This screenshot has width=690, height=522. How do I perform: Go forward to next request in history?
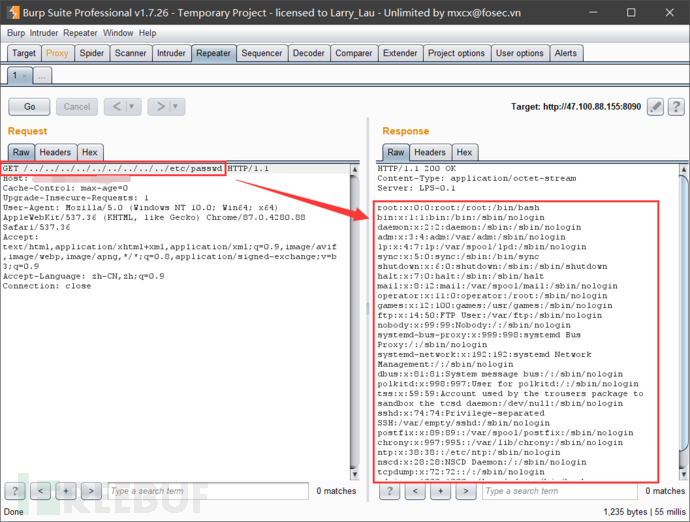pyautogui.click(x=161, y=107)
